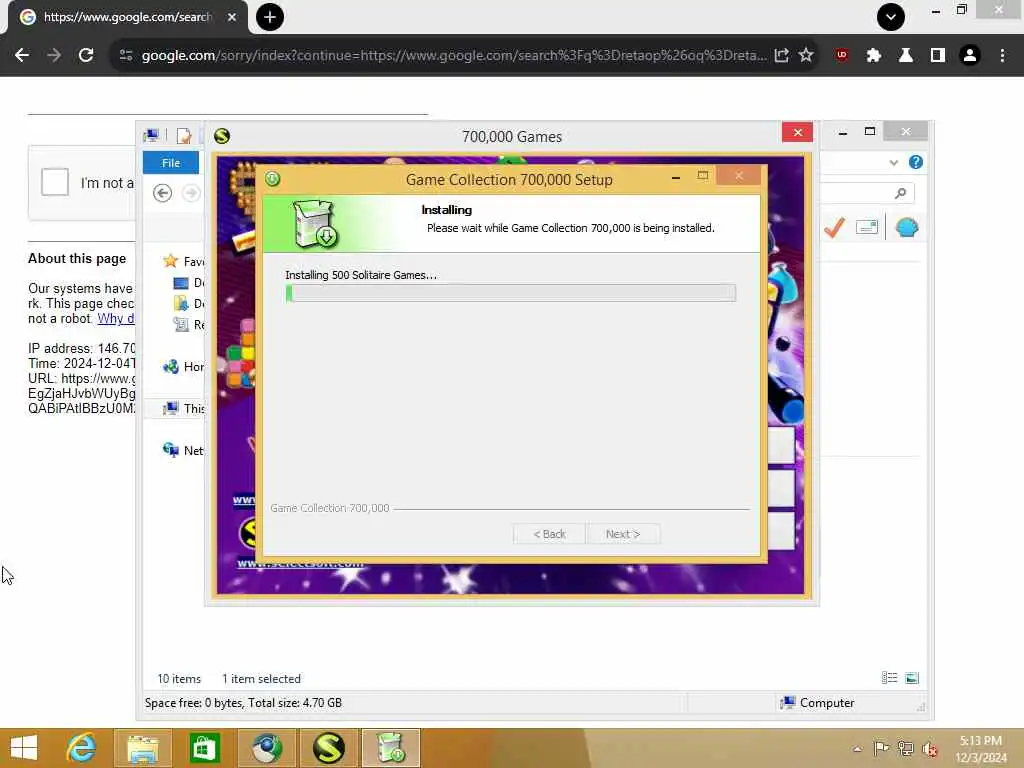Open Action Center flag icon
The image size is (1024, 768).
(881, 748)
